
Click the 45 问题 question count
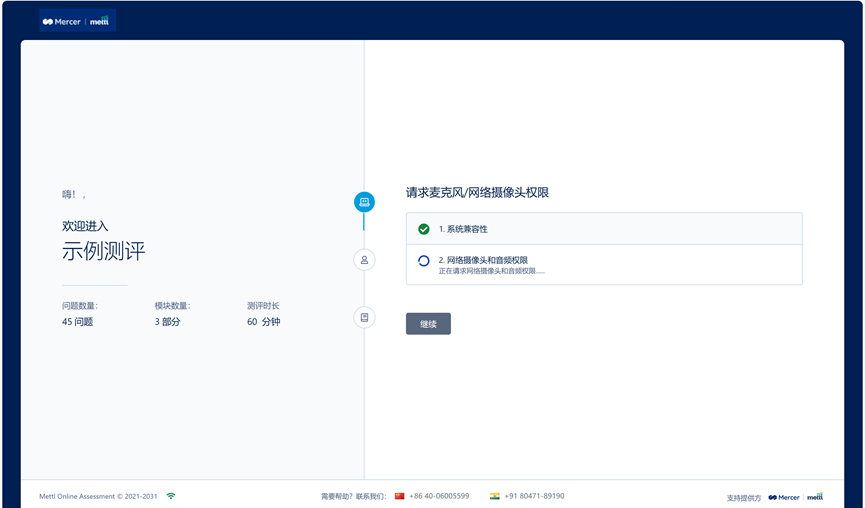[x=77, y=322]
